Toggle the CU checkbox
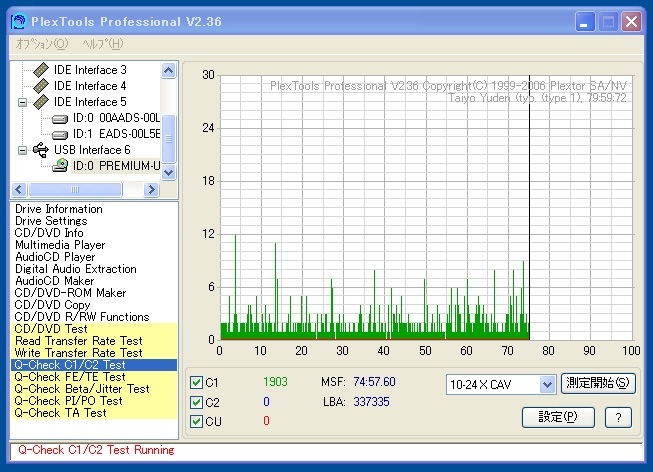Image resolution: width=653 pixels, height=472 pixels. [196, 422]
